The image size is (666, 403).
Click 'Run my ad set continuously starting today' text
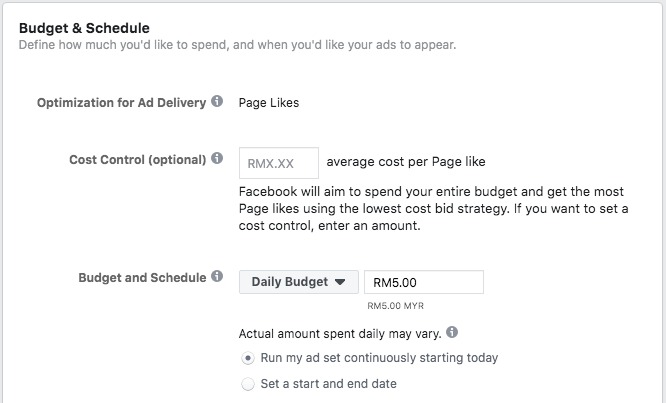[x=379, y=358]
